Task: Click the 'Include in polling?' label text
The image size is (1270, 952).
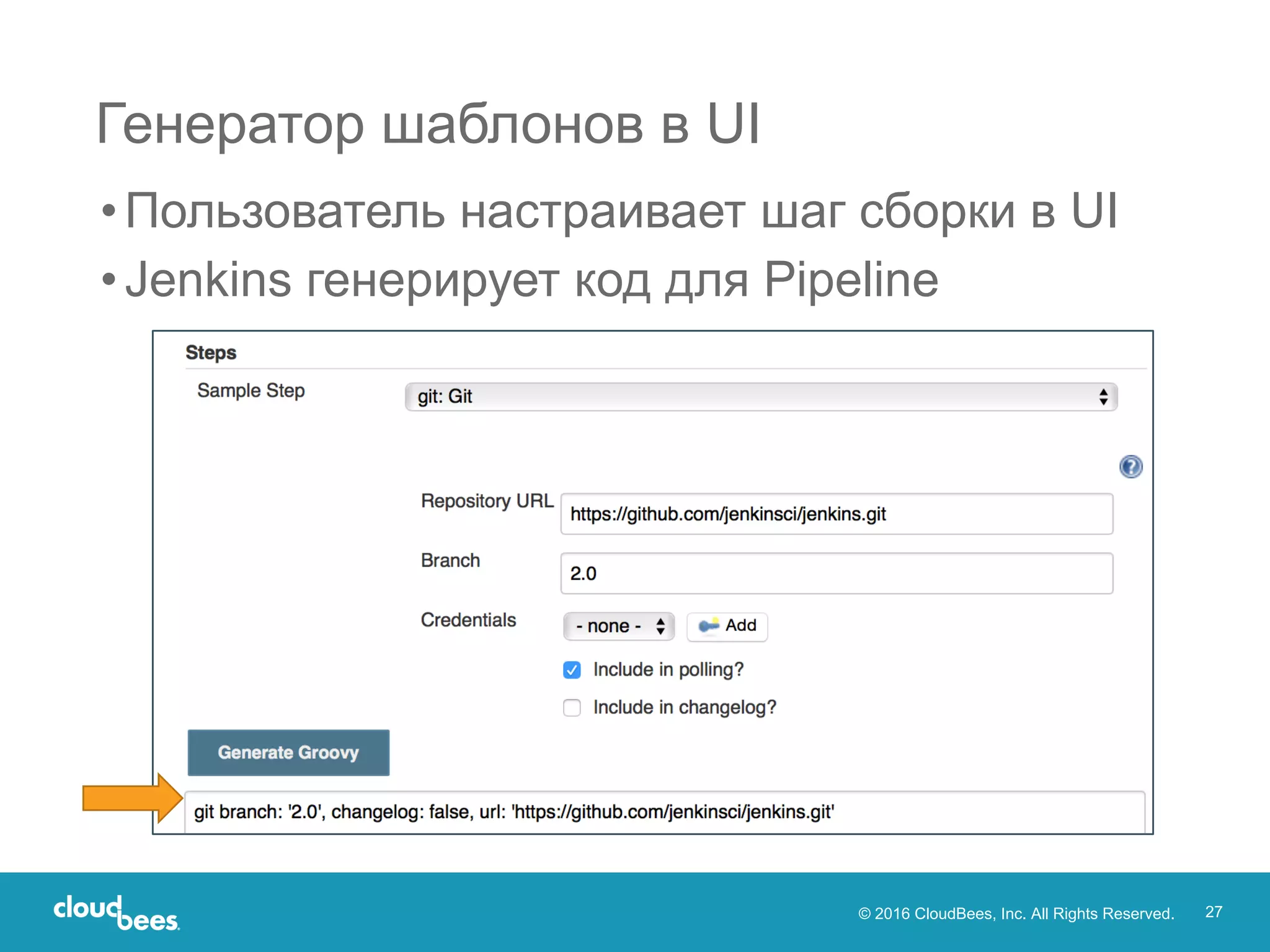Action: 668,670
